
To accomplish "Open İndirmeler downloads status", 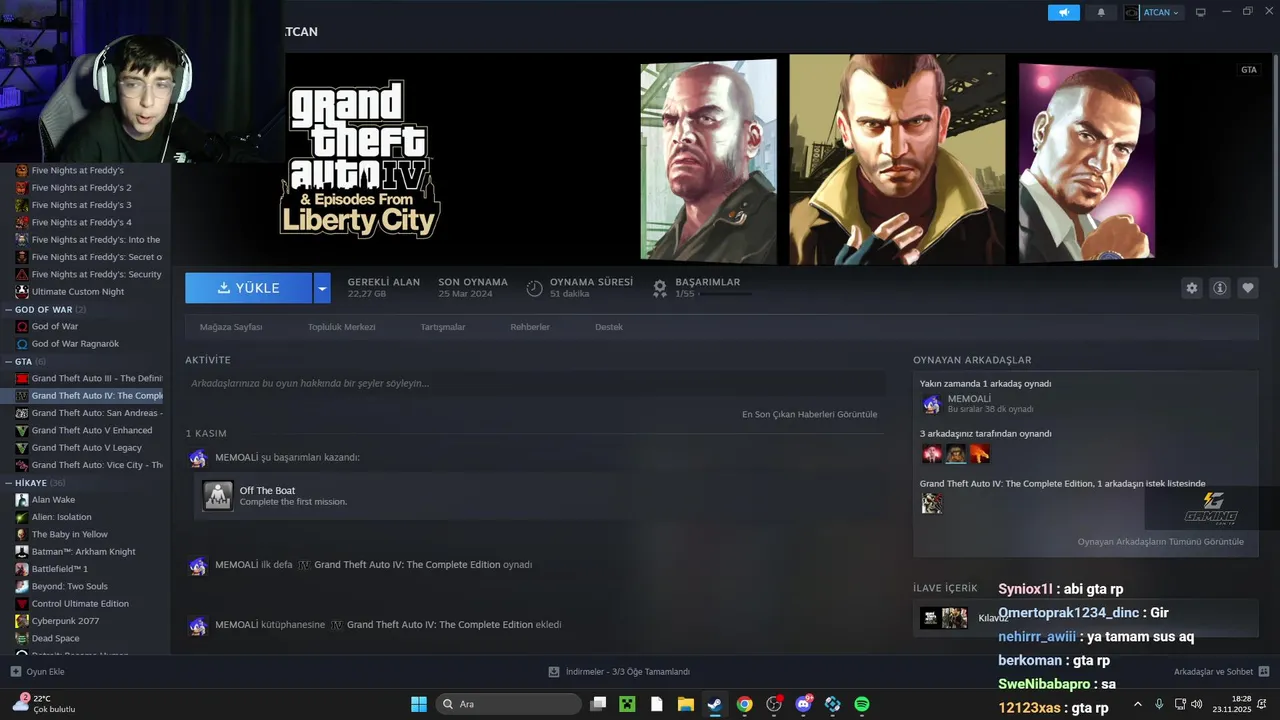I will tap(619, 672).
